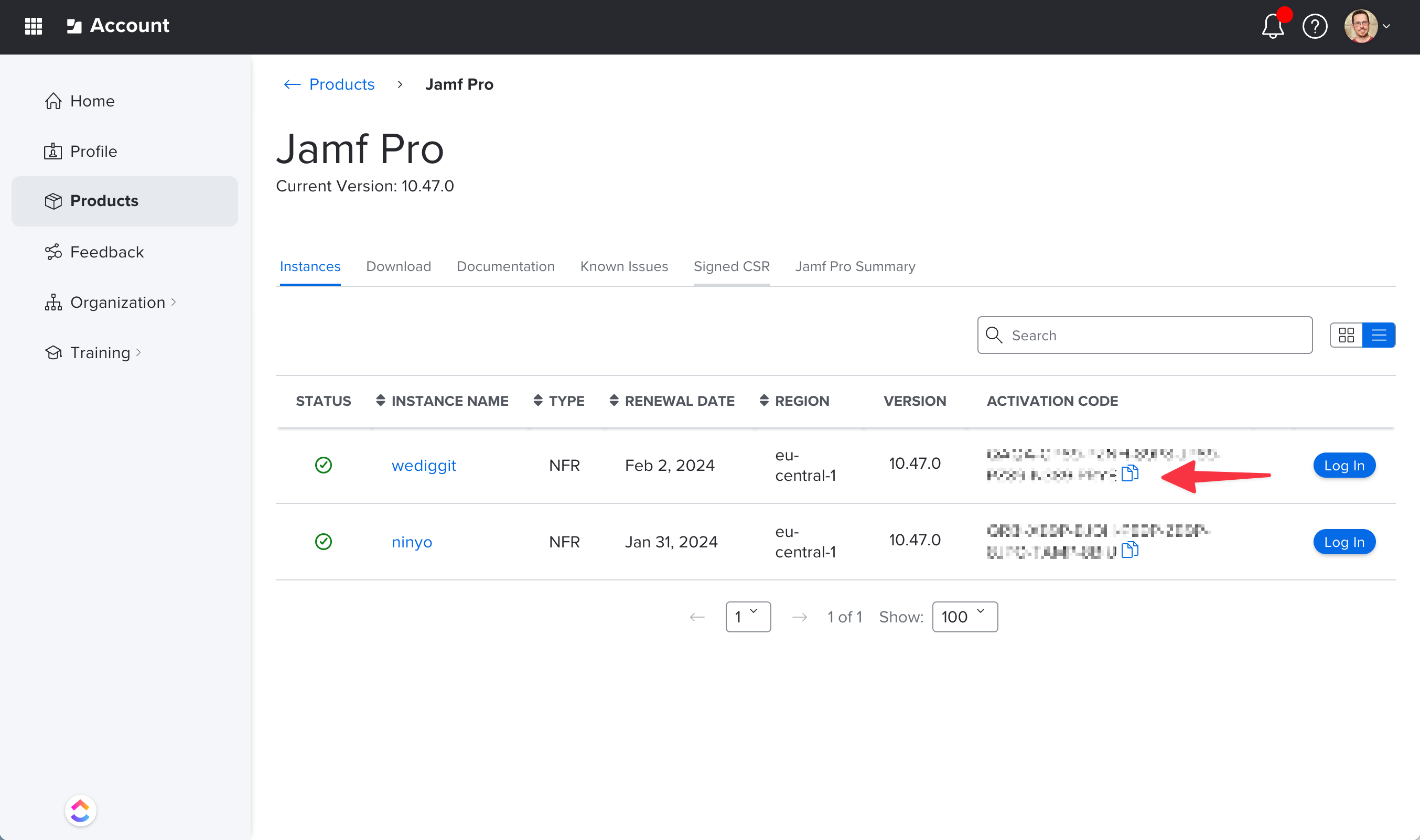Expand the Organization sidebar menu

pyautogui.click(x=117, y=302)
